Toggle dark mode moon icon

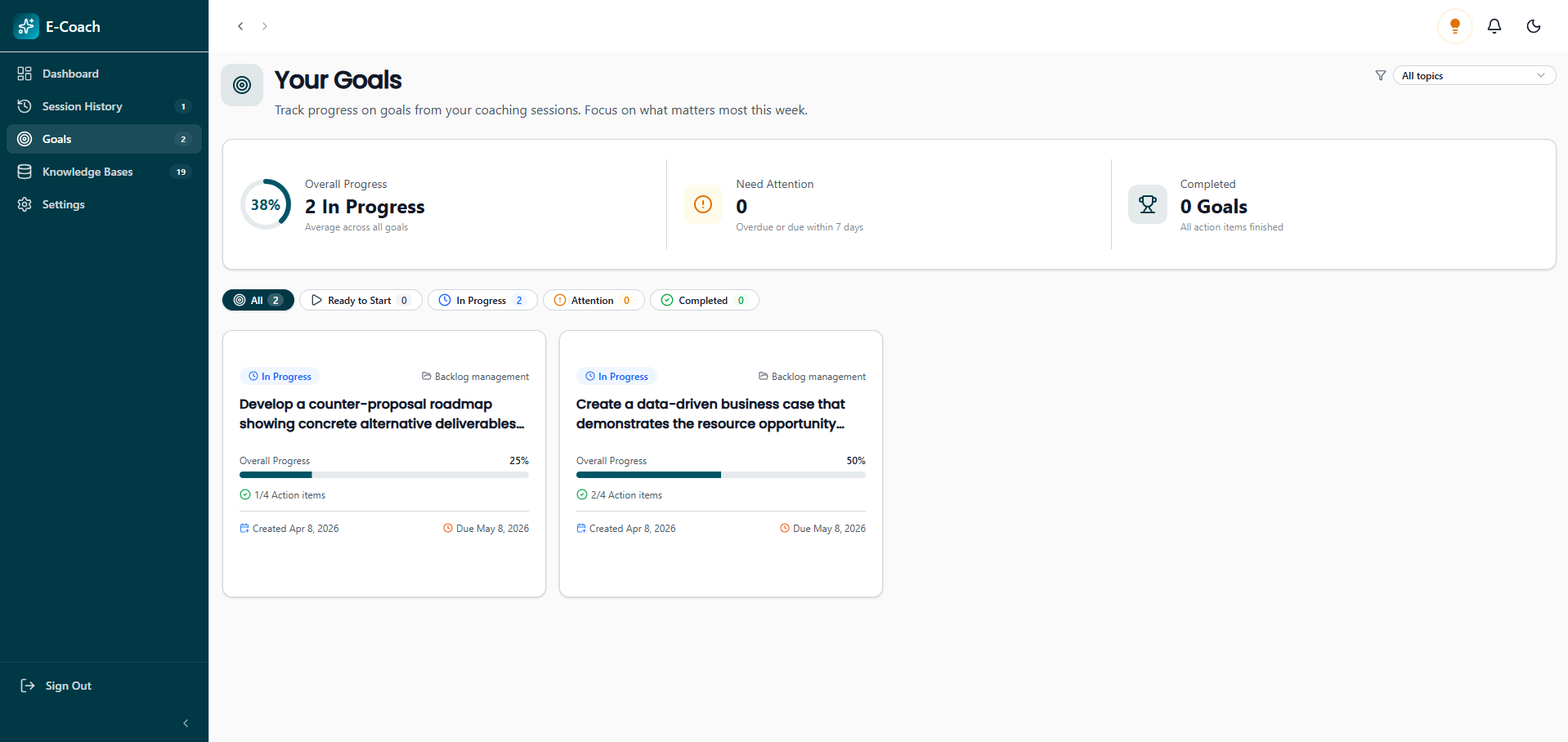(x=1533, y=26)
